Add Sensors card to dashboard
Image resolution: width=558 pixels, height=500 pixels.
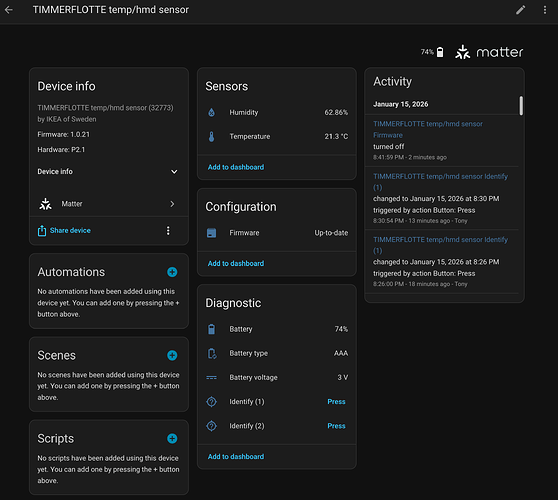236,167
